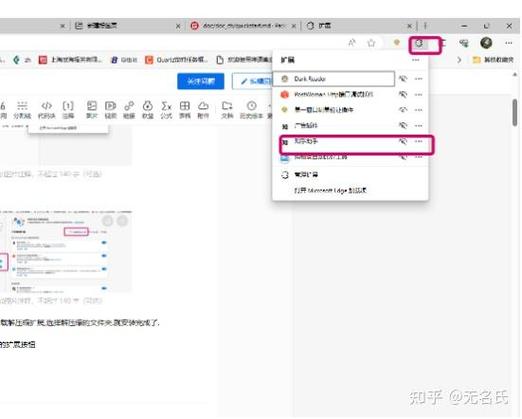Upload an attachment with cloud icon
This screenshot has height=419, width=522.
click(x=203, y=110)
